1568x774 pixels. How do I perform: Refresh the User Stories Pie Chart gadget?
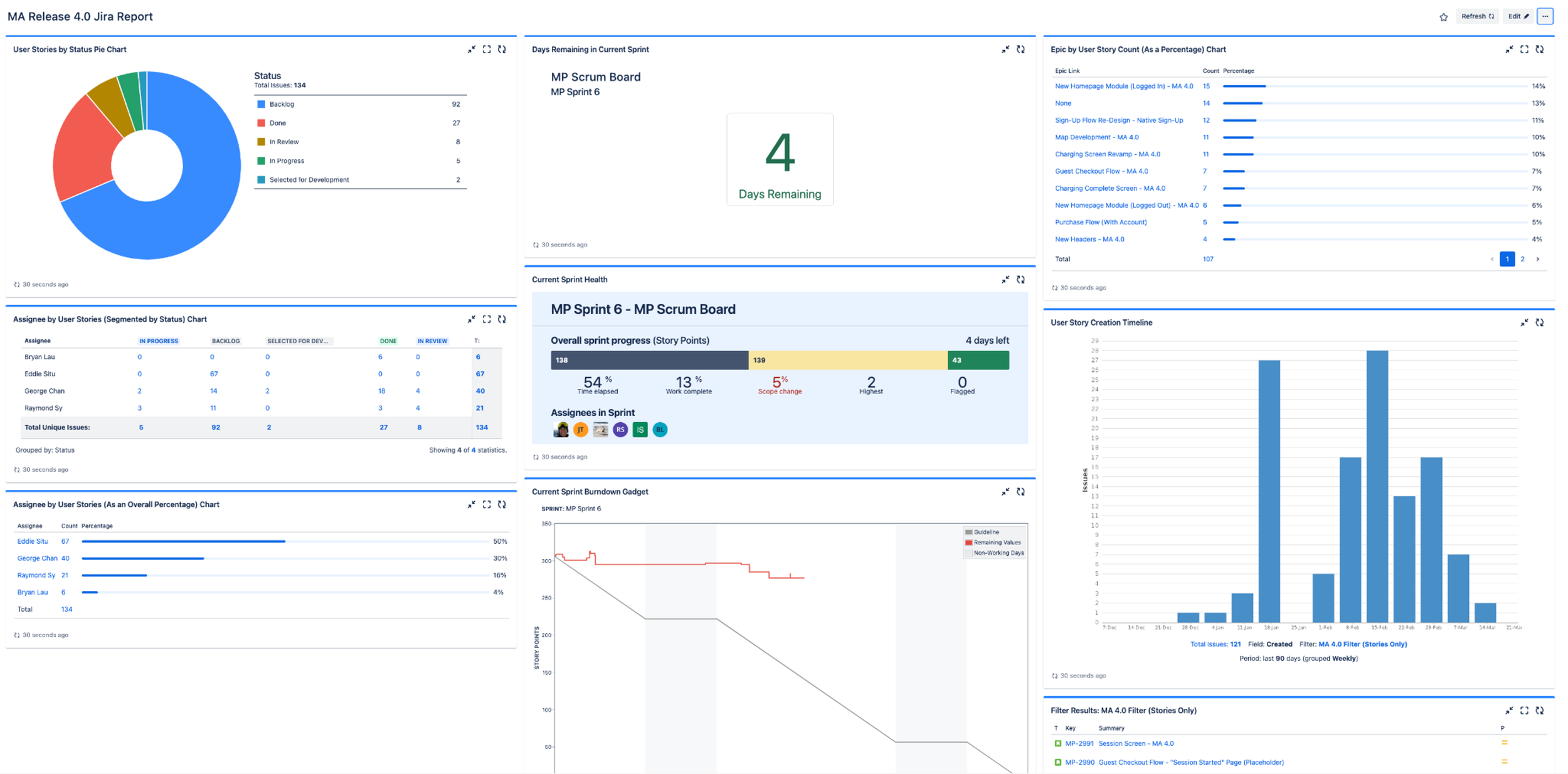[x=502, y=50]
